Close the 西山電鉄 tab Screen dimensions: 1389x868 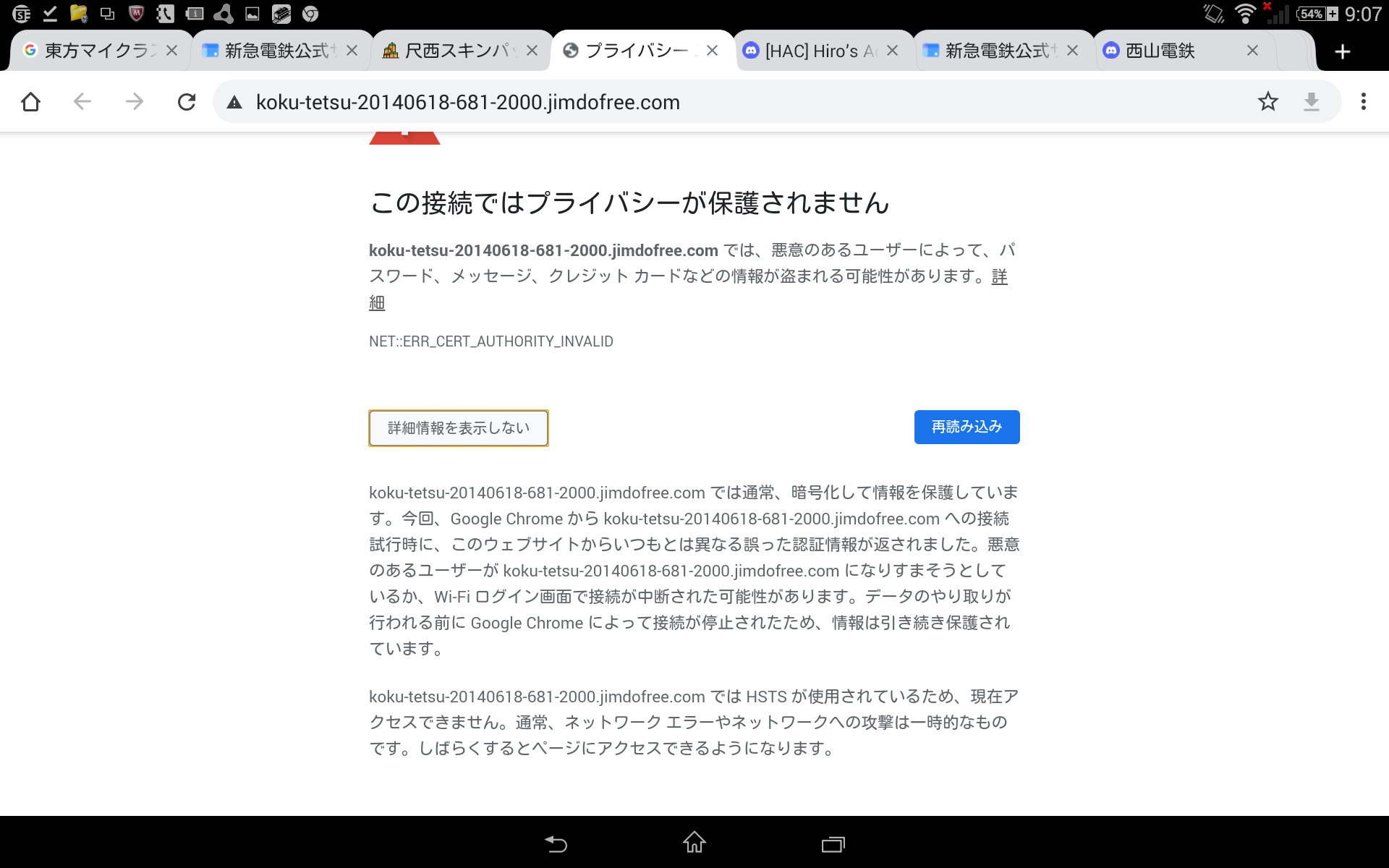[x=1252, y=51]
